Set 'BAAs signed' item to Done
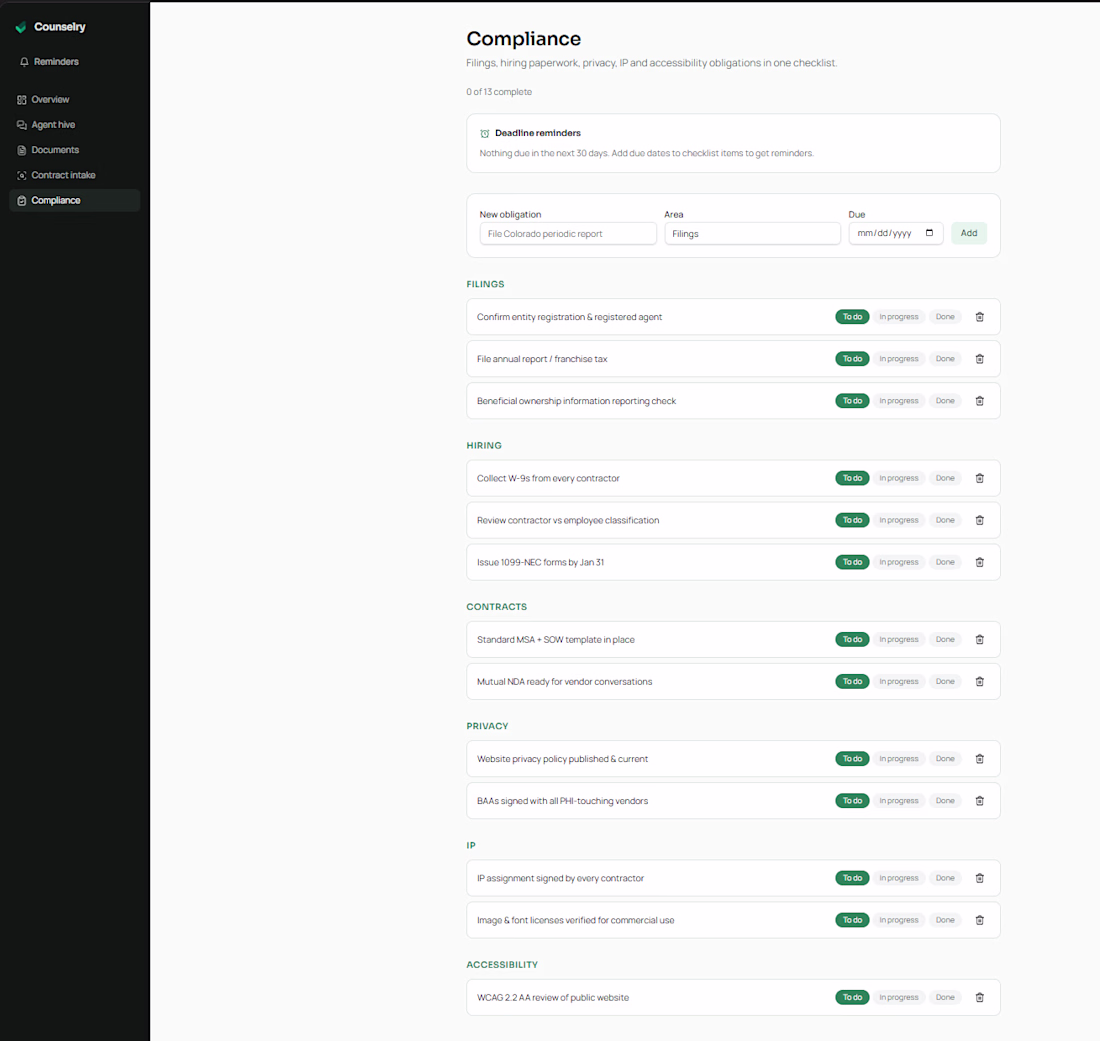This screenshot has width=1100, height=1041. 945,801
